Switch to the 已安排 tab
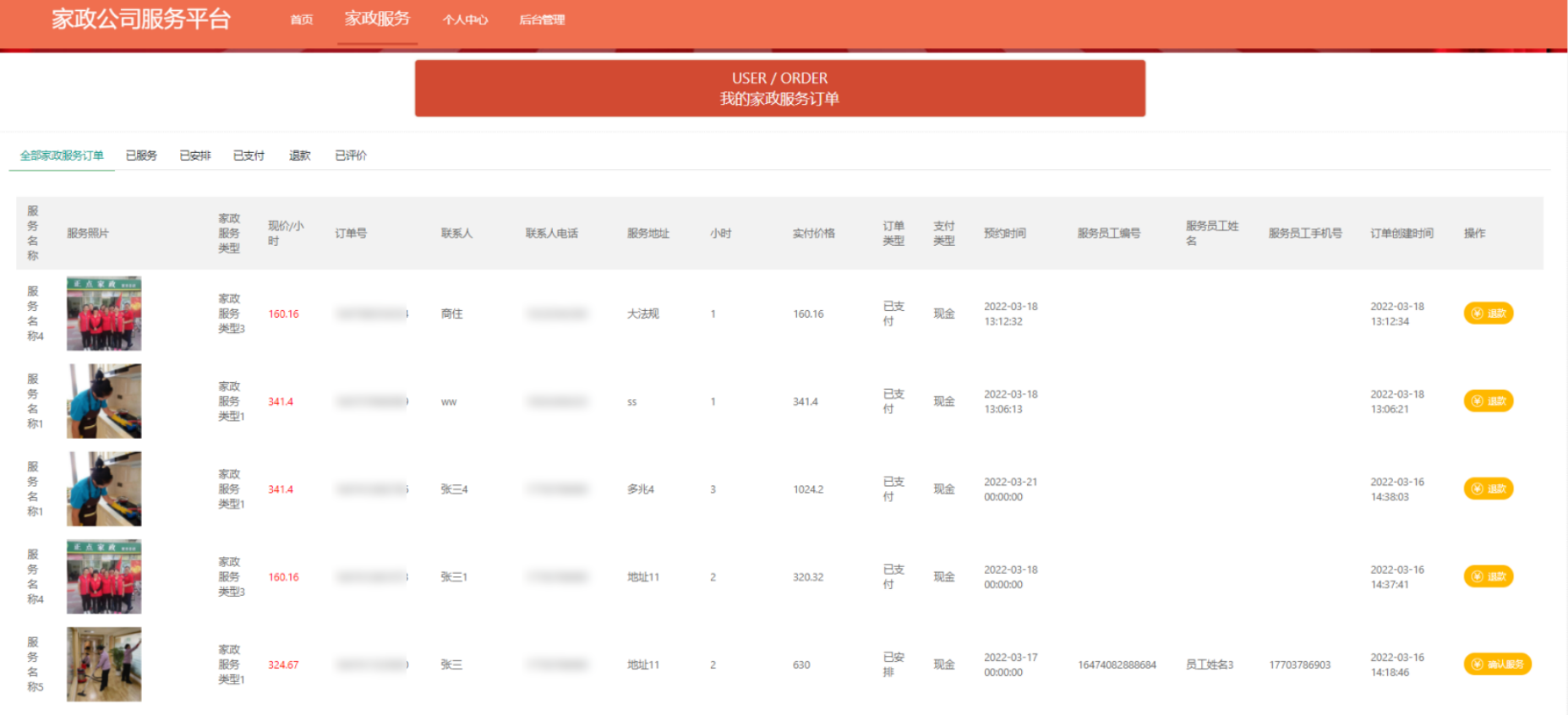Viewport: 1568px width, 715px height. [195, 156]
